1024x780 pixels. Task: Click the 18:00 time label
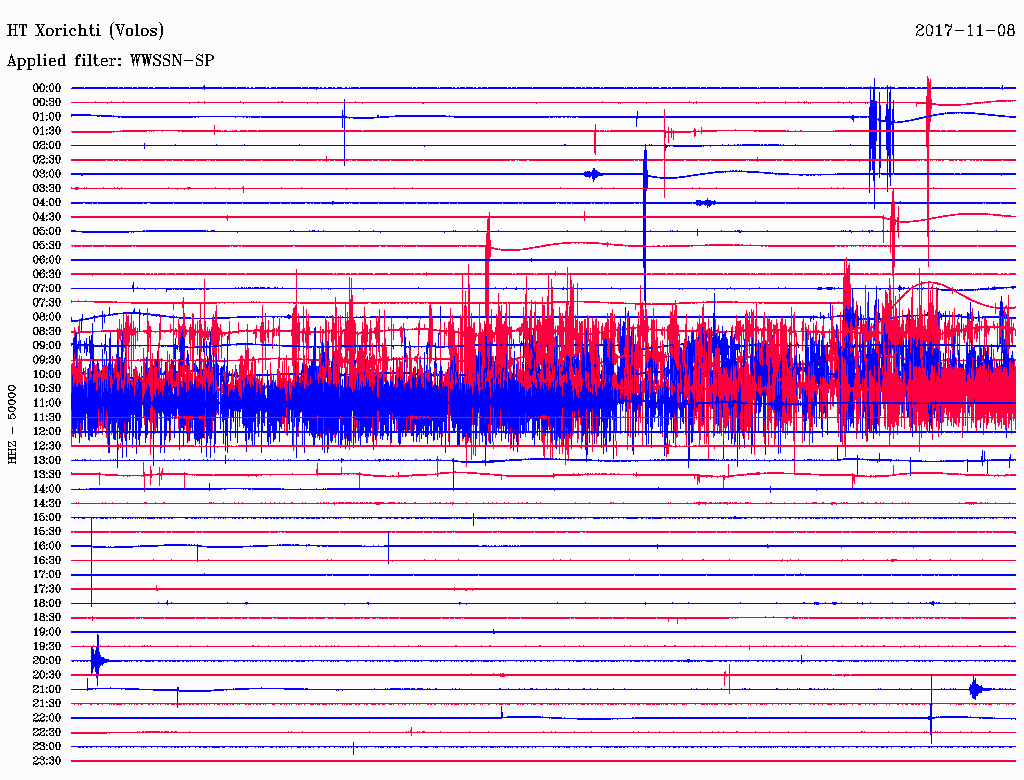point(47,604)
